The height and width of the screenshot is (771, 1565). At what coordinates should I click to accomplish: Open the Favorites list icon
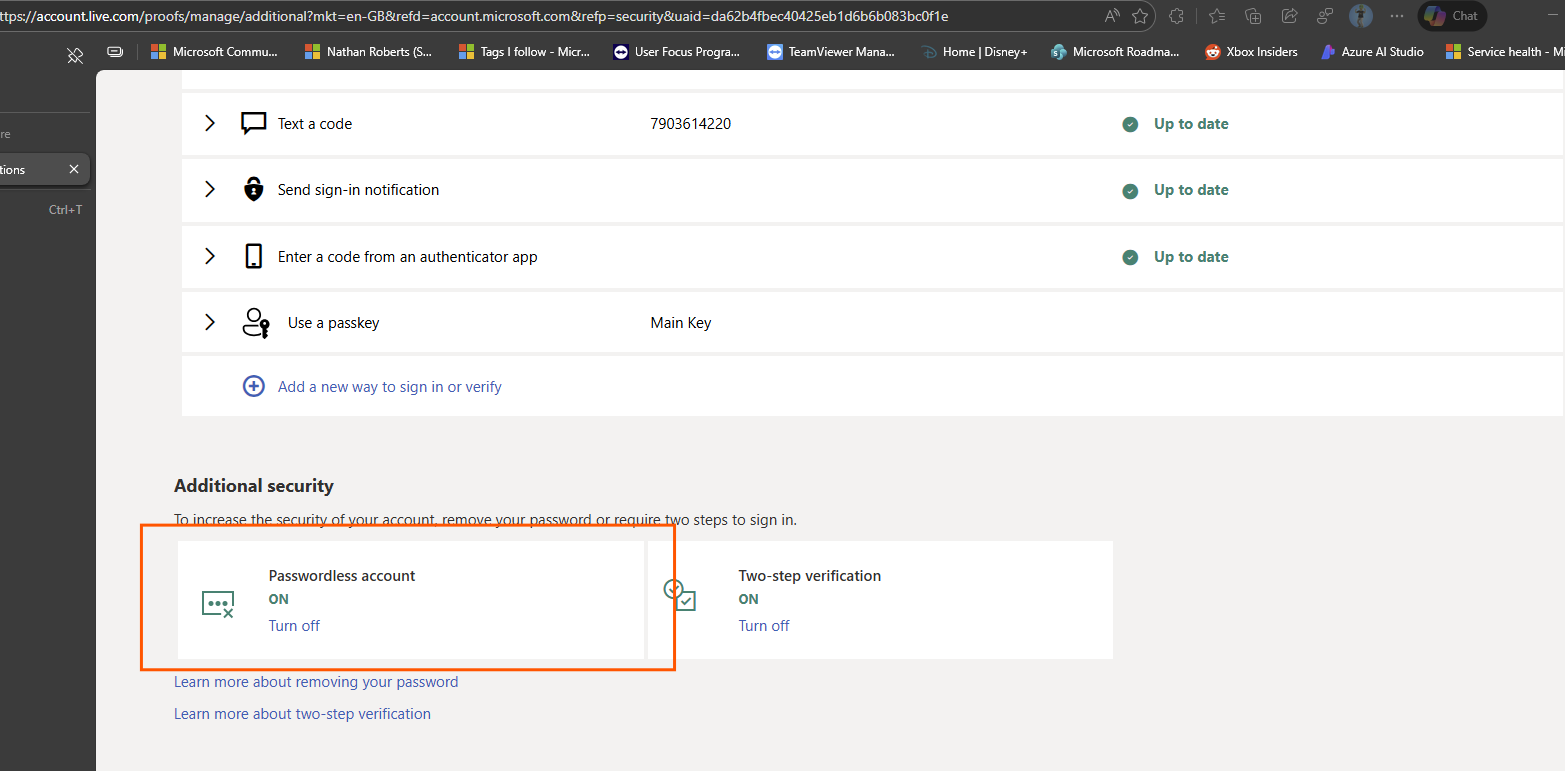click(x=1217, y=16)
